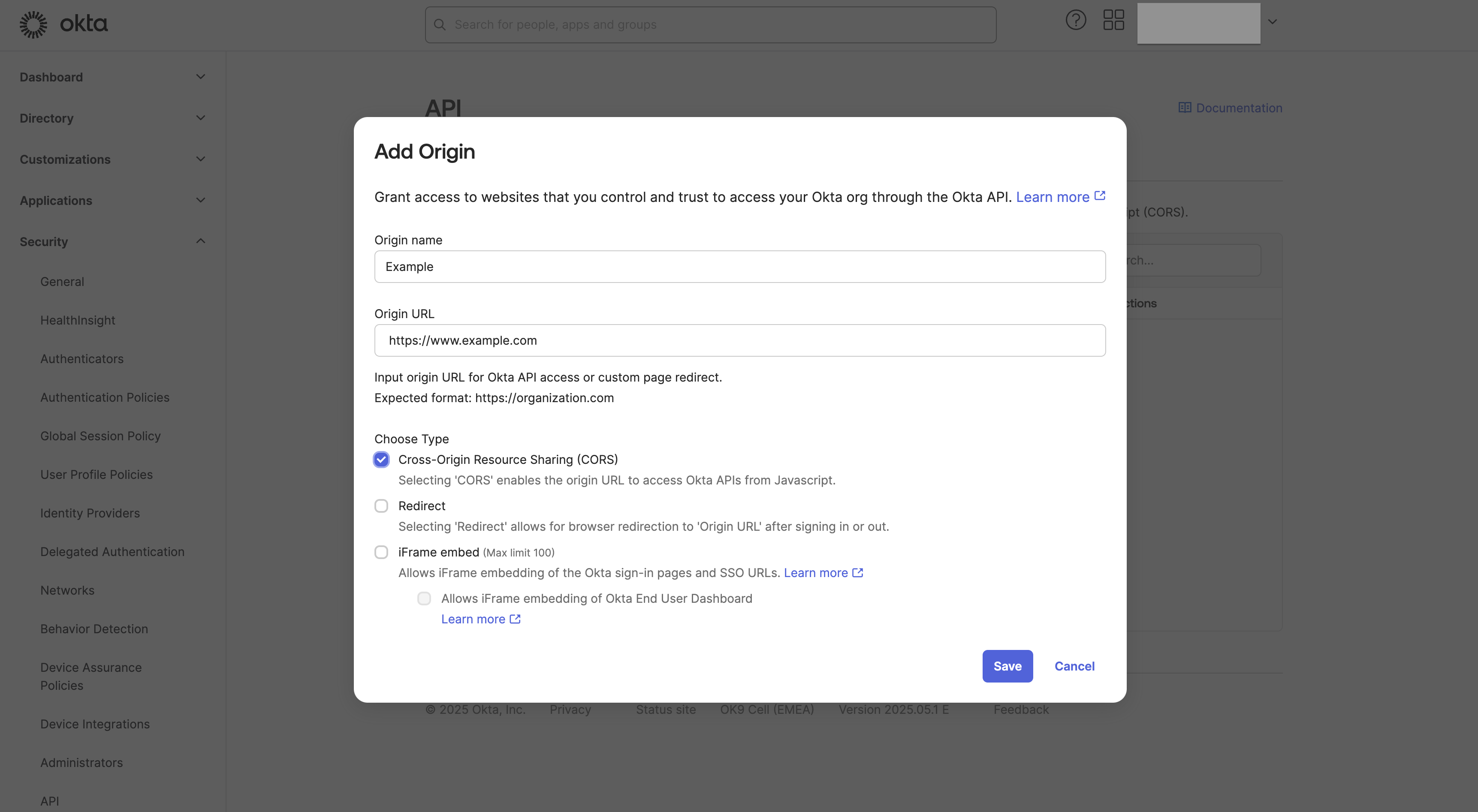Save the new origin
This screenshot has width=1478, height=812.
tap(1007, 666)
